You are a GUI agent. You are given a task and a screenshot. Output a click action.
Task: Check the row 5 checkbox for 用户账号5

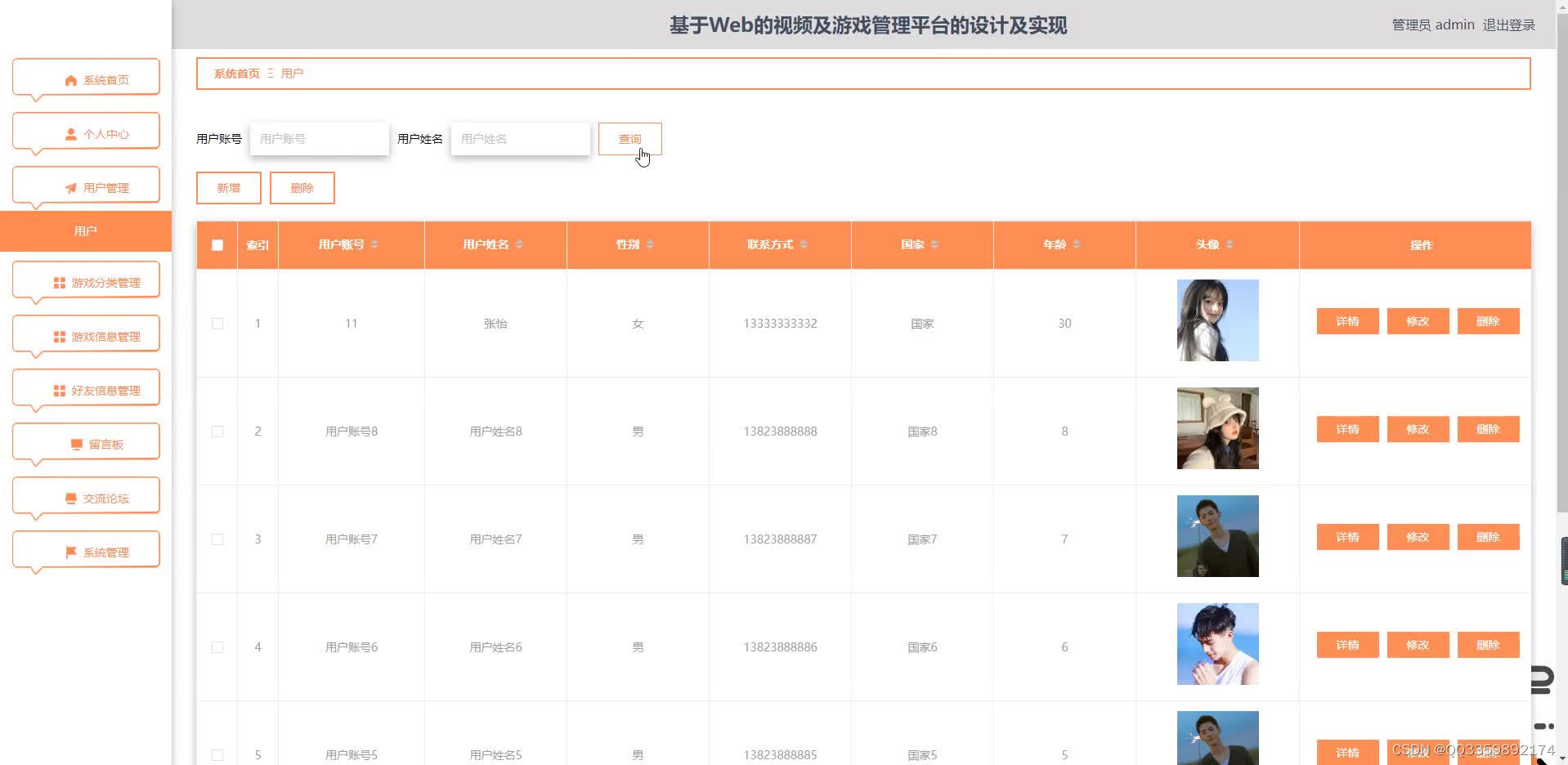tap(217, 755)
